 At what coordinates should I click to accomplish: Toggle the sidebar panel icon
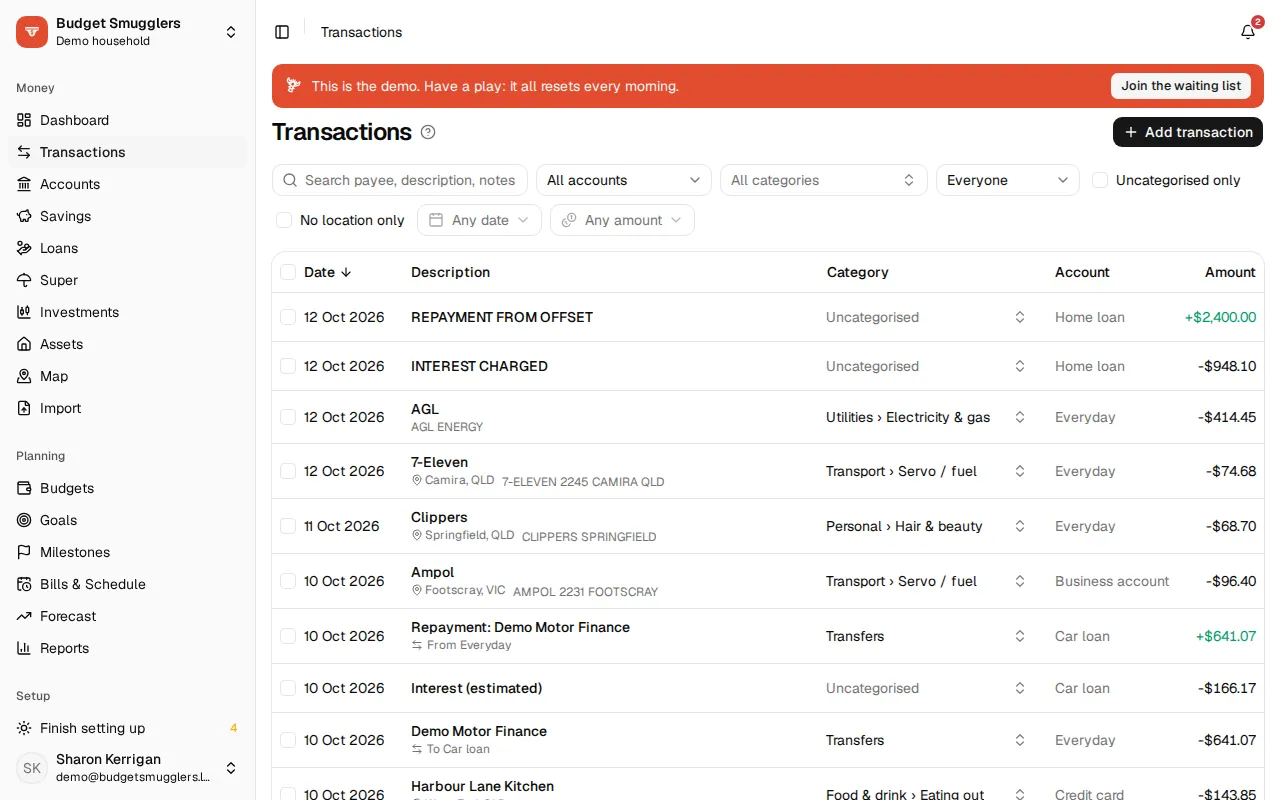click(x=282, y=32)
